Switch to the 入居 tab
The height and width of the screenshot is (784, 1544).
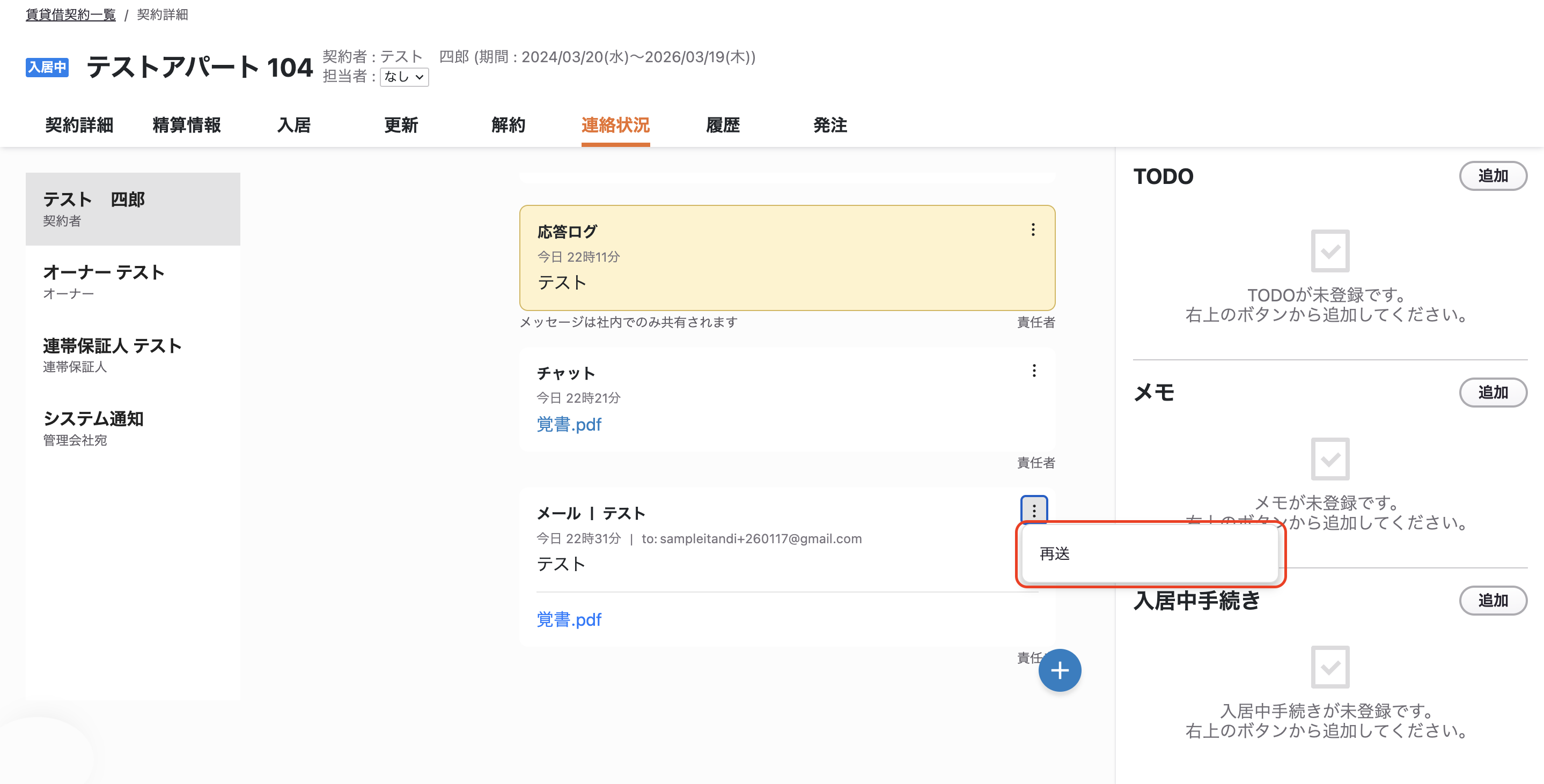pyautogui.click(x=293, y=125)
